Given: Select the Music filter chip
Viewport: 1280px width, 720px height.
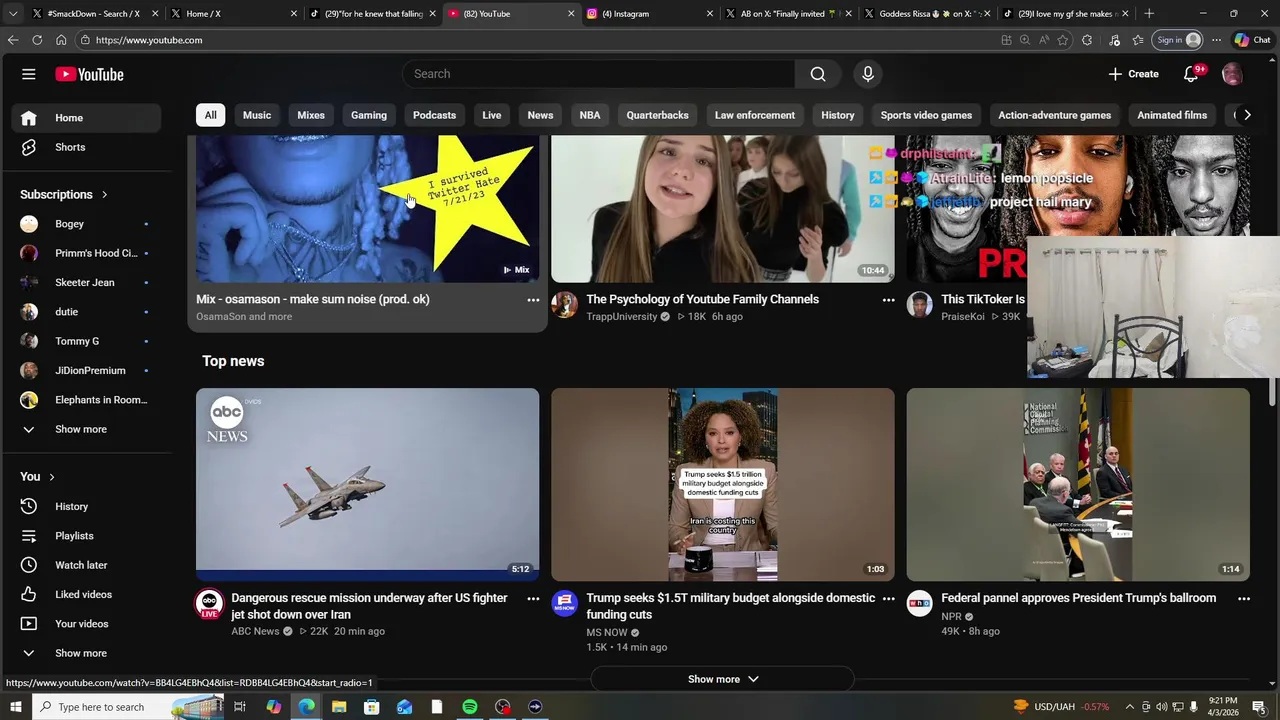Looking at the screenshot, I should (x=257, y=115).
